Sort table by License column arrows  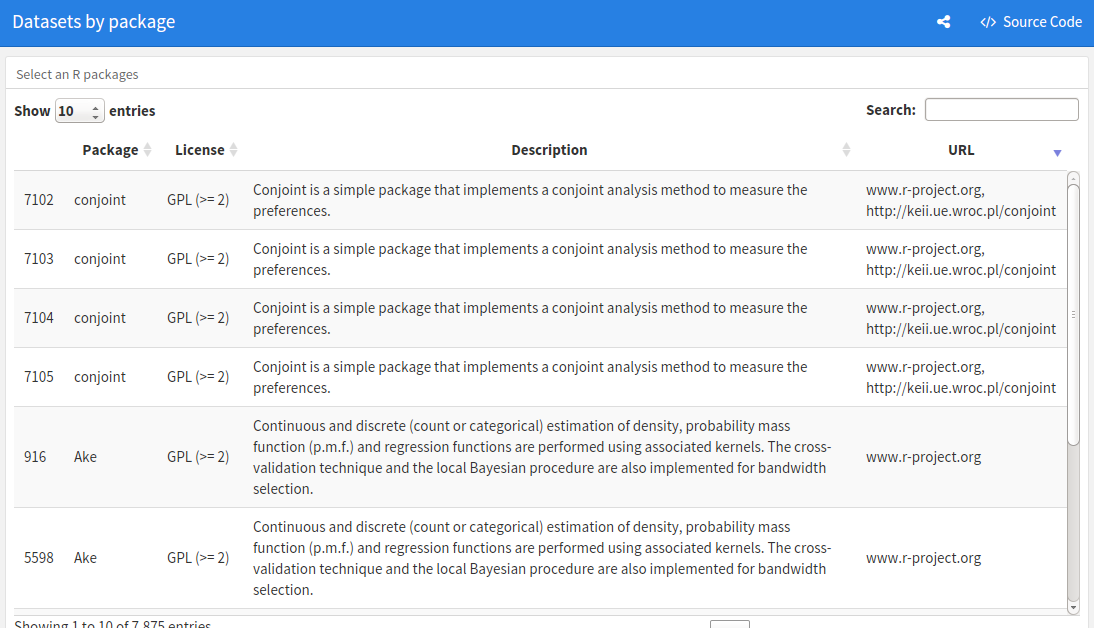point(234,150)
